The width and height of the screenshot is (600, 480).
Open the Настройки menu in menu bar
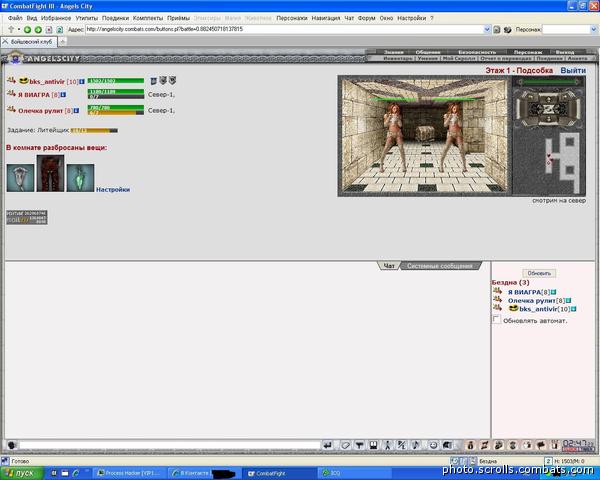411,18
